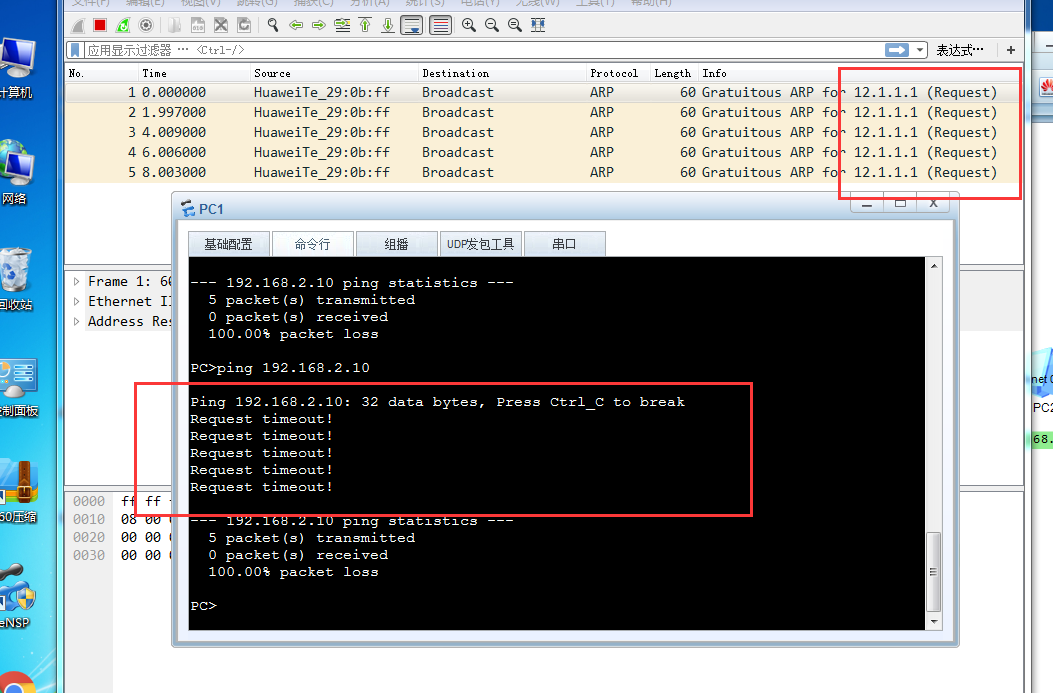Click the go to specified packet icon
The image size is (1053, 693).
tap(342, 26)
